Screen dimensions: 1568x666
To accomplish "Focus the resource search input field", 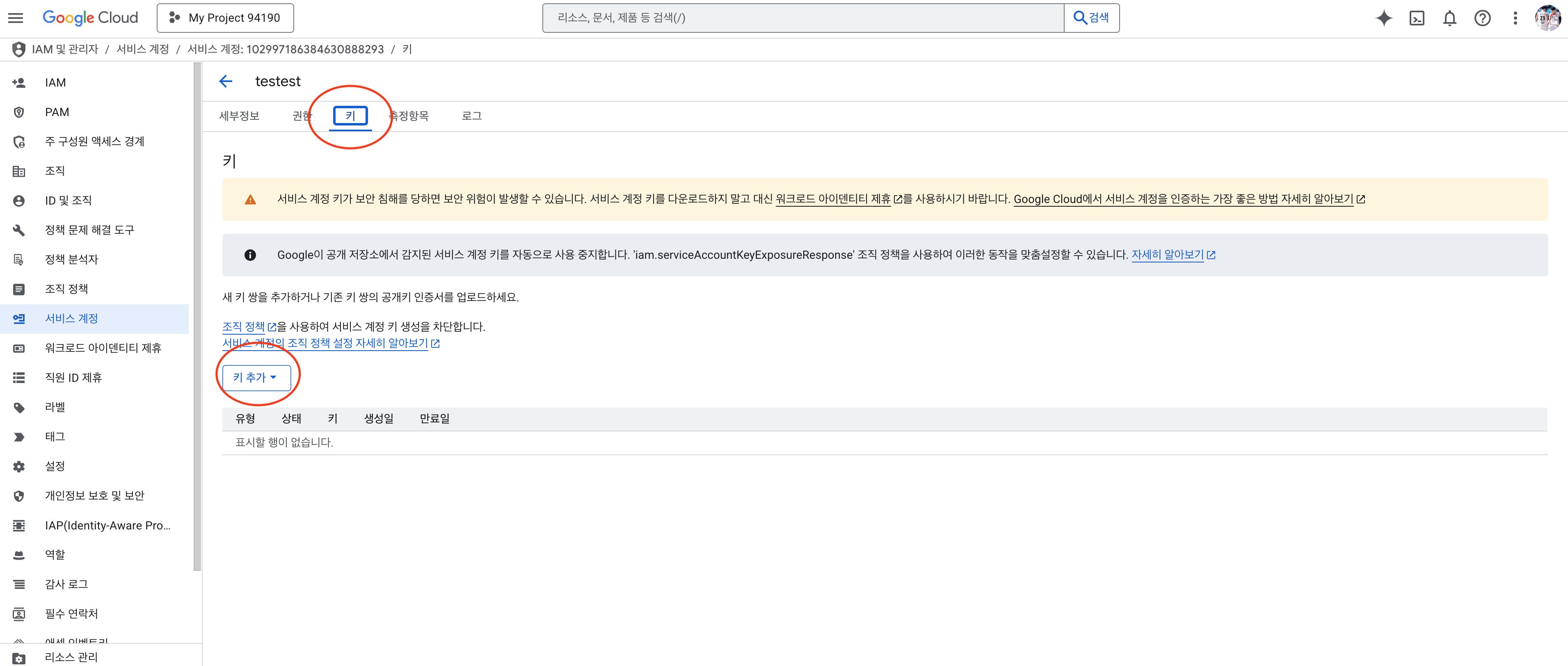I will pos(802,18).
